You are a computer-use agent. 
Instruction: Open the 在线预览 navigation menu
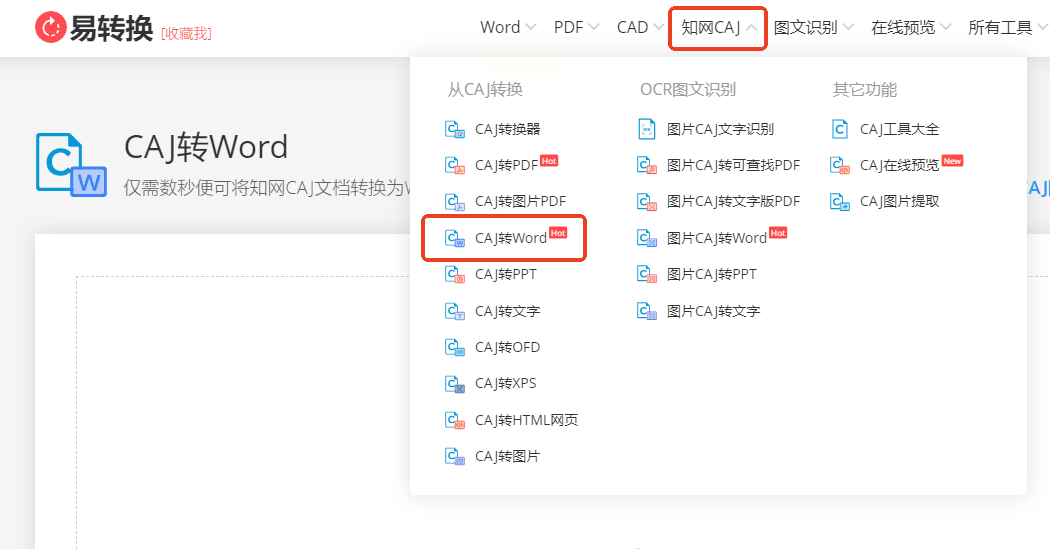click(911, 27)
